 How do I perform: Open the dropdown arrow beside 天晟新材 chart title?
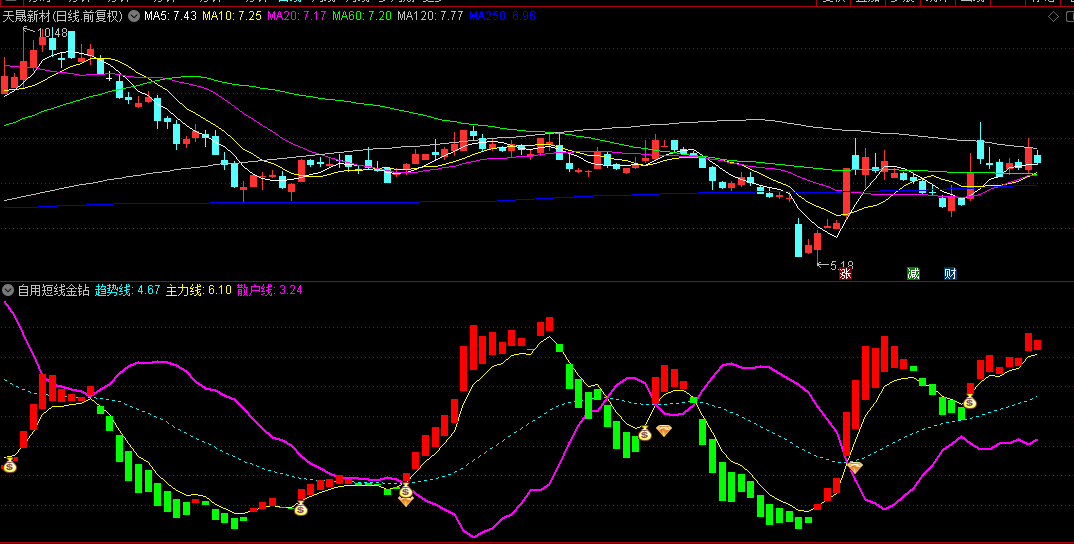point(134,16)
